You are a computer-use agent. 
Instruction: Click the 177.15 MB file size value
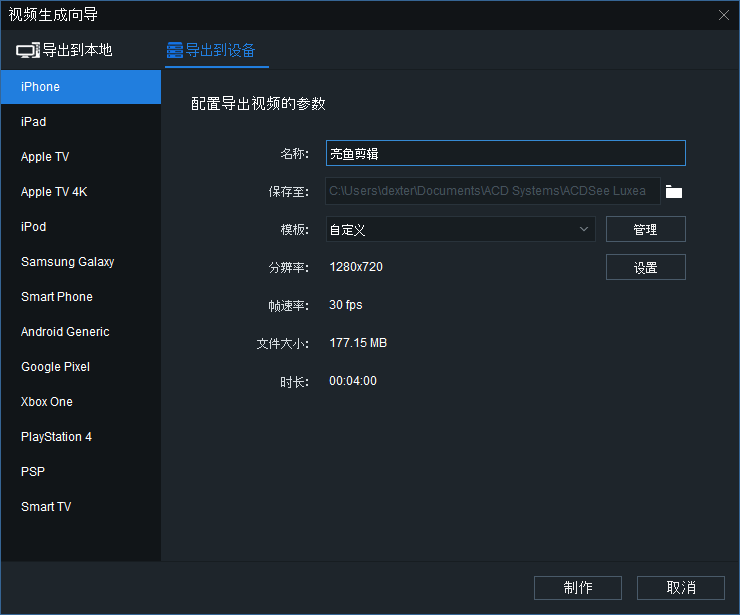tap(358, 343)
